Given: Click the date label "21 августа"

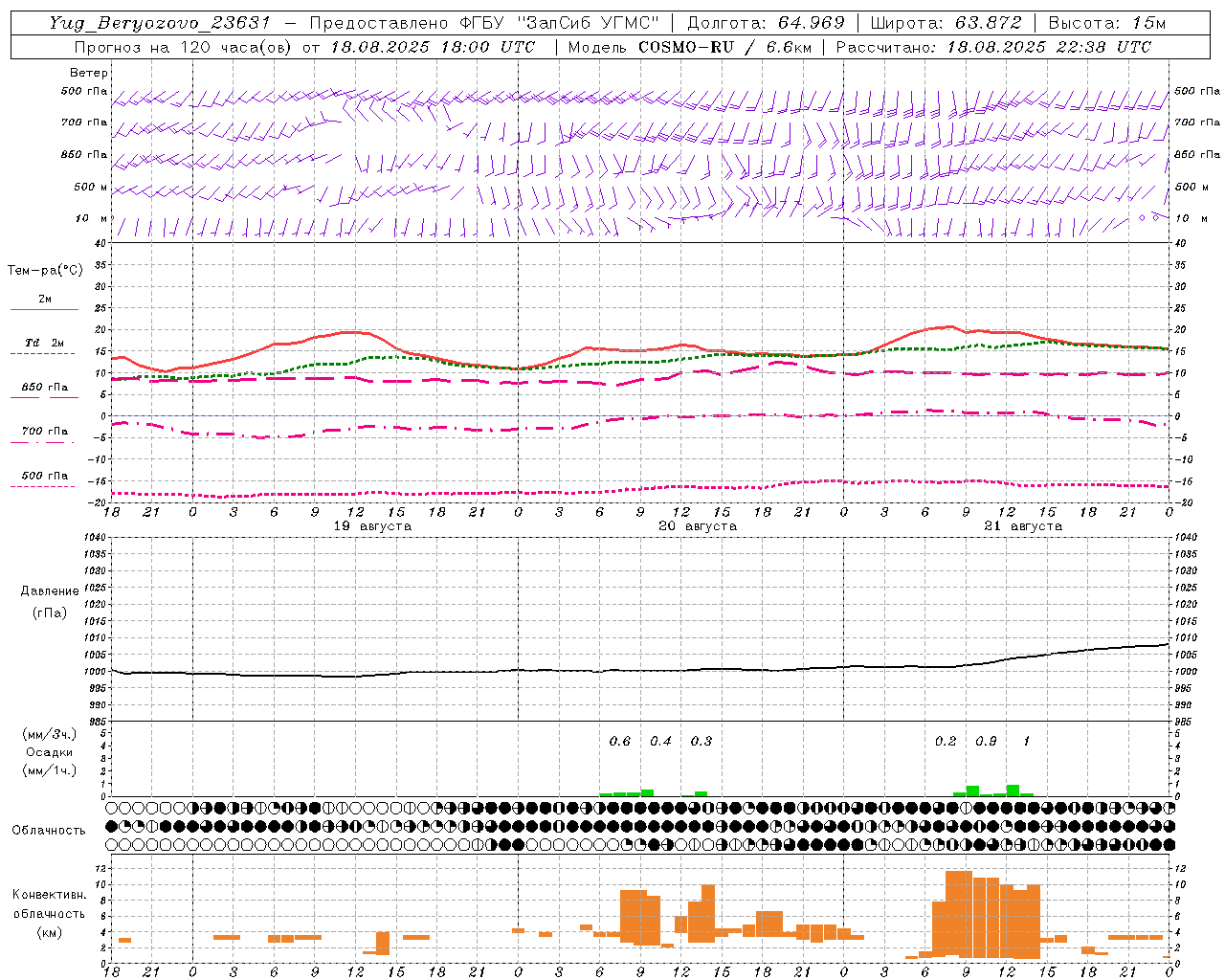Looking at the screenshot, I should [1023, 526].
